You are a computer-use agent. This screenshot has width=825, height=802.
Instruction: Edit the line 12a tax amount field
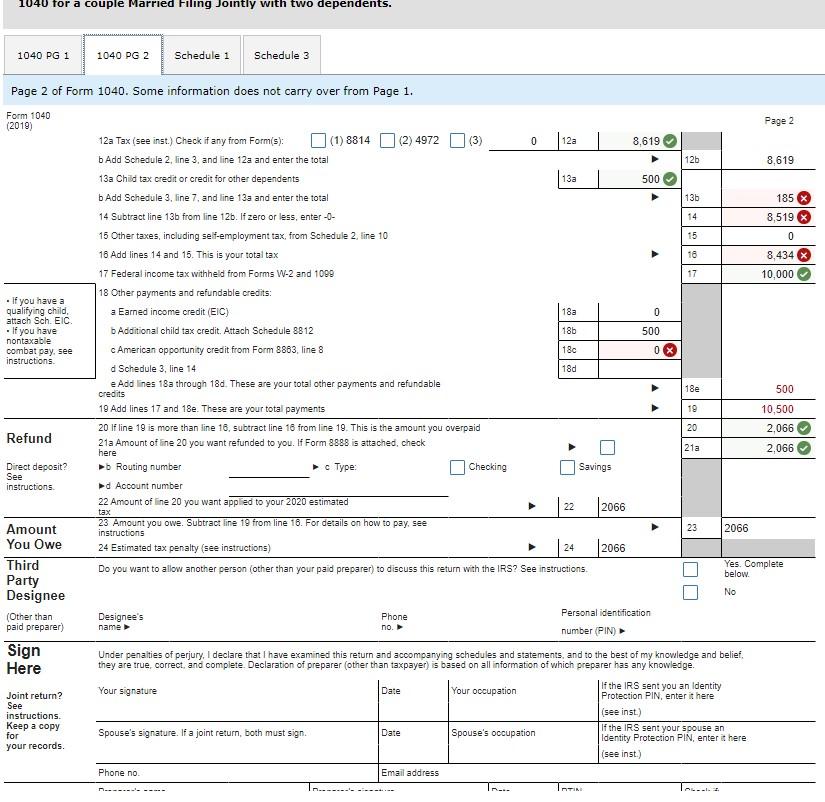[639, 141]
